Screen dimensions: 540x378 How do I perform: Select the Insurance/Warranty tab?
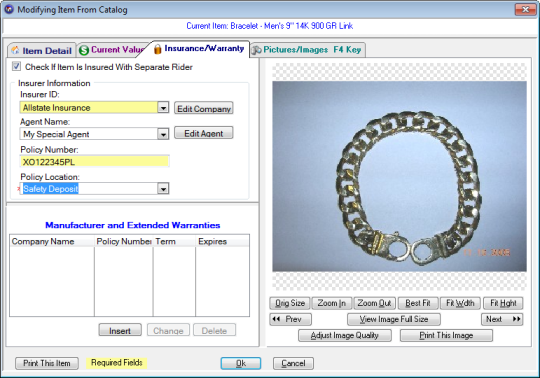200,49
